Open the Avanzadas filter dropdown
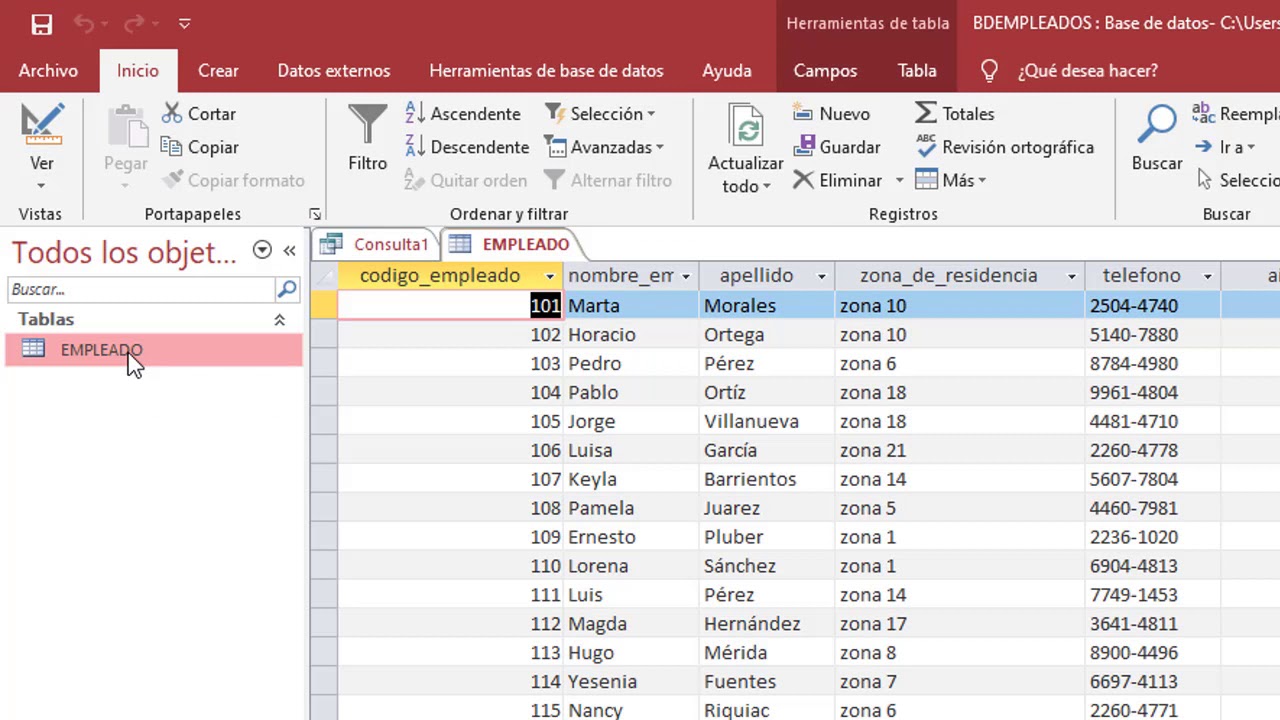1280x720 pixels. click(604, 147)
